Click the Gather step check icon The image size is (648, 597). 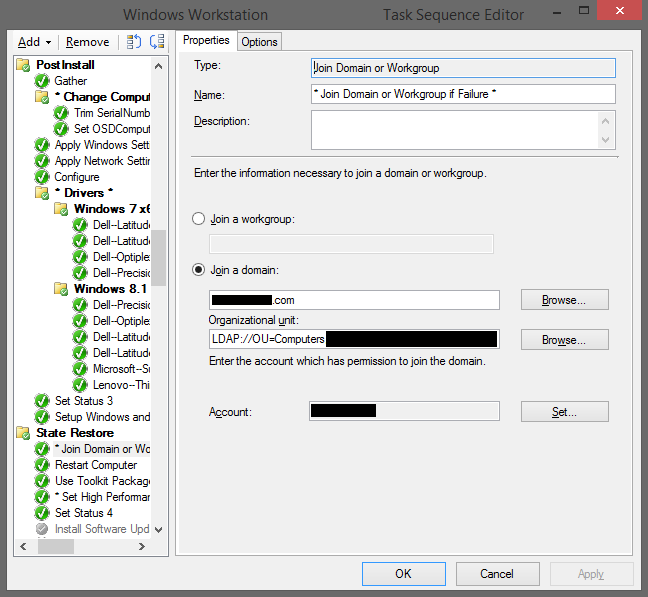click(42, 81)
